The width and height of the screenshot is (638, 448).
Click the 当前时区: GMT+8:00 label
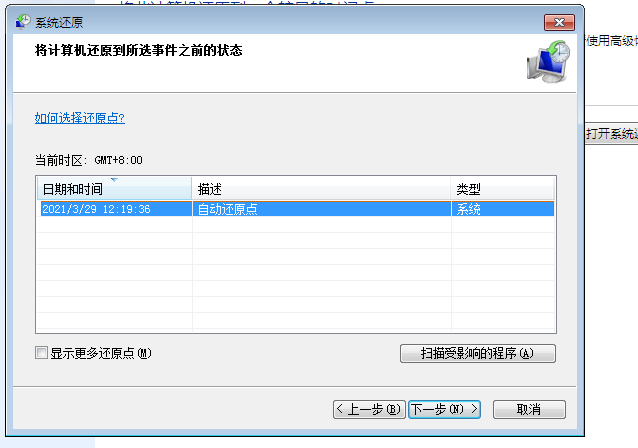point(88,160)
